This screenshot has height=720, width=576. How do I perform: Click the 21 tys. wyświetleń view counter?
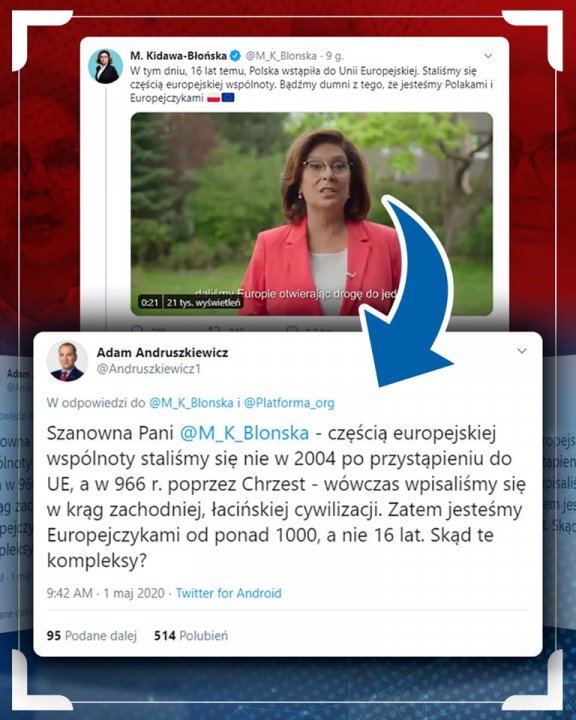(x=203, y=303)
